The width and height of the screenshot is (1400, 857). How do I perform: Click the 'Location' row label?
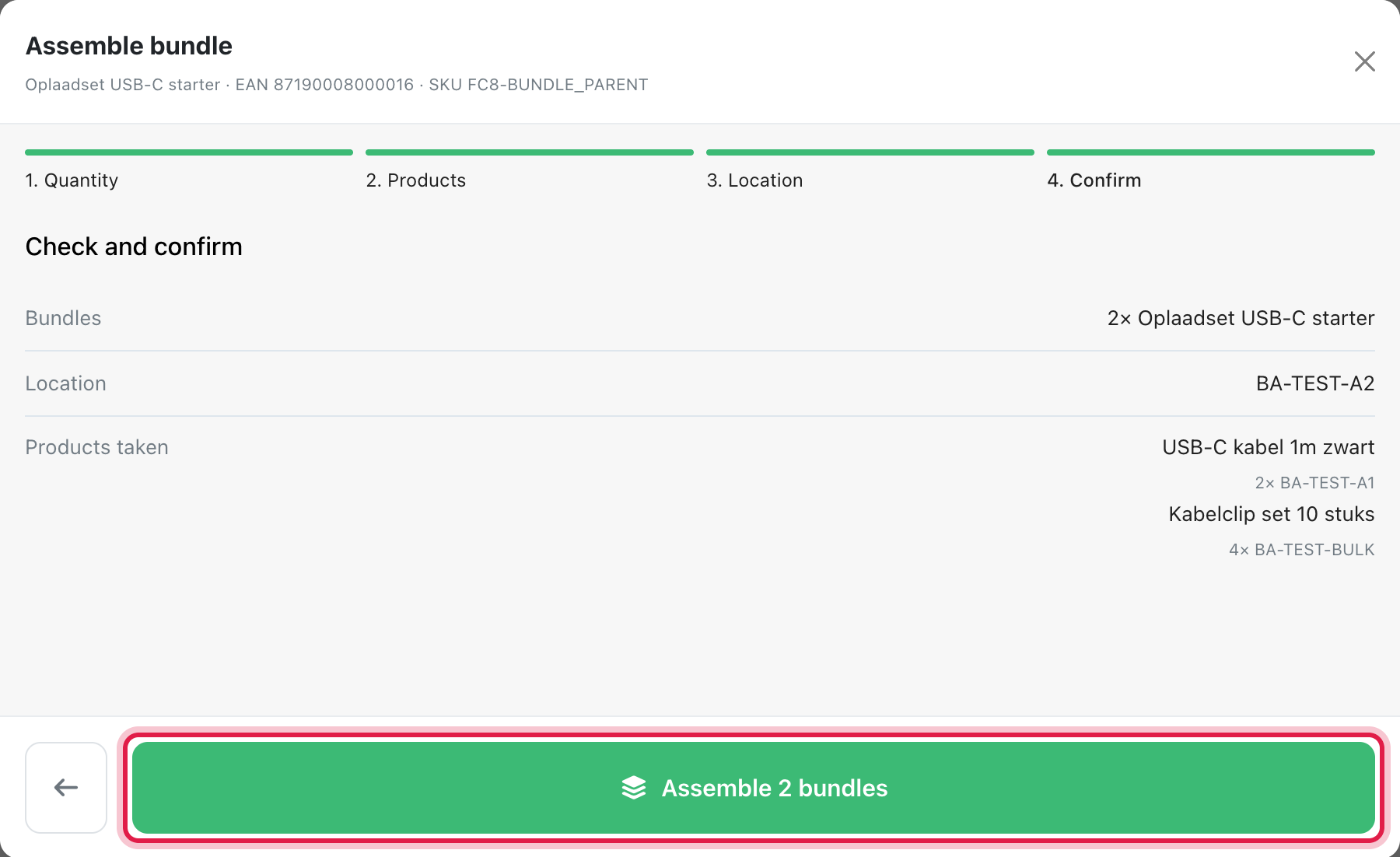tap(65, 383)
